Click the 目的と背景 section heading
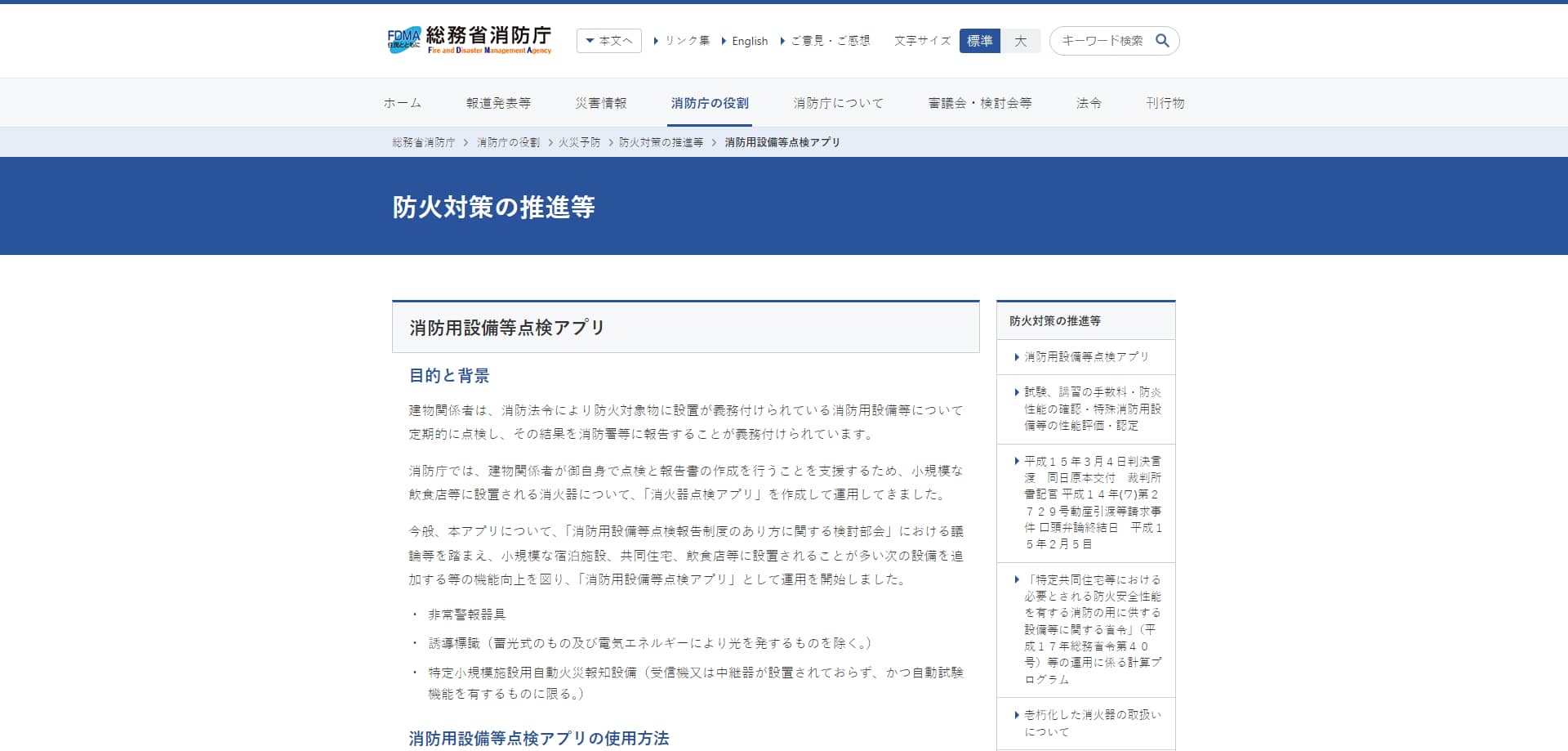The width and height of the screenshot is (1568, 751). (449, 376)
